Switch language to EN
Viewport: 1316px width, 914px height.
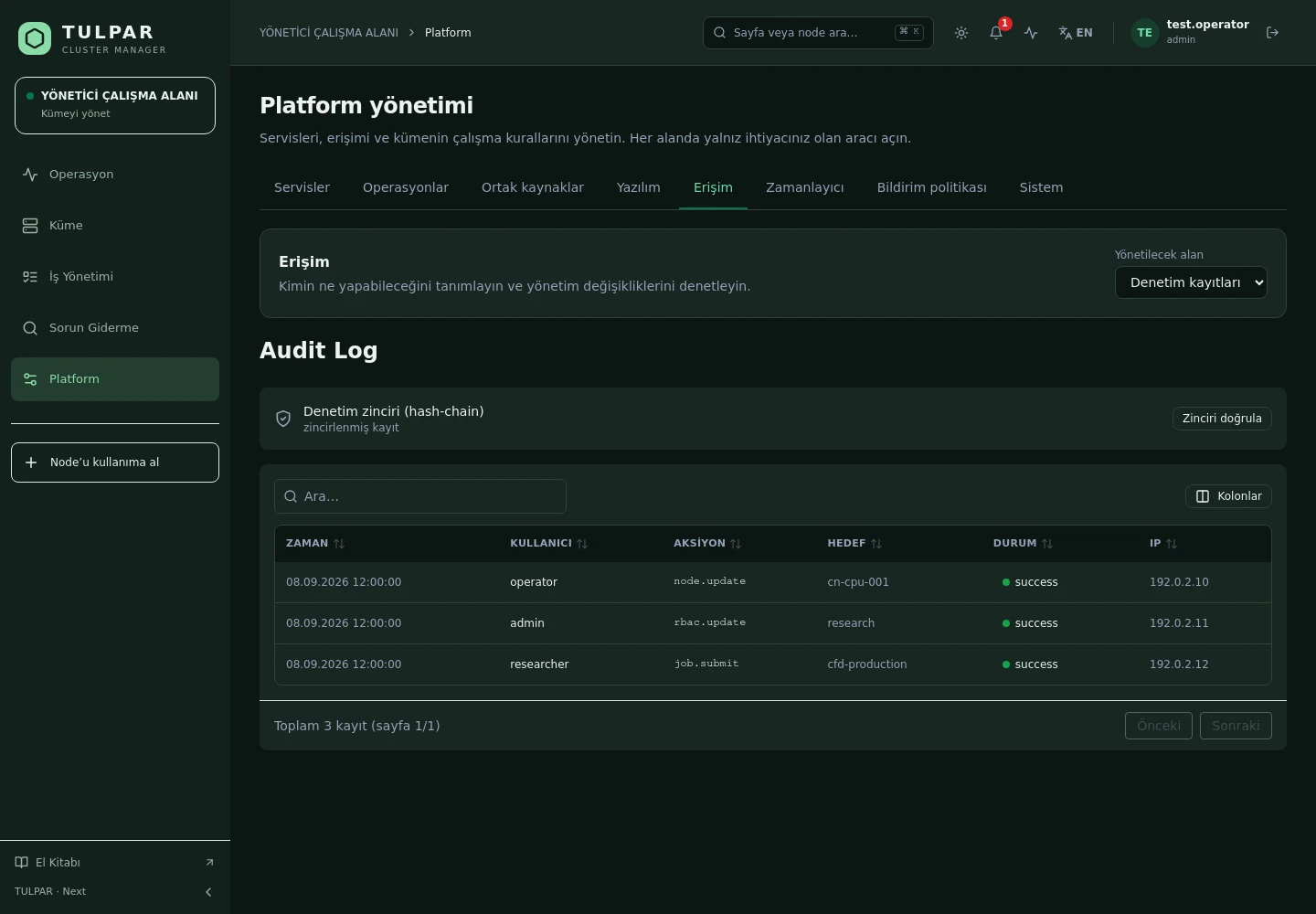(x=1076, y=33)
